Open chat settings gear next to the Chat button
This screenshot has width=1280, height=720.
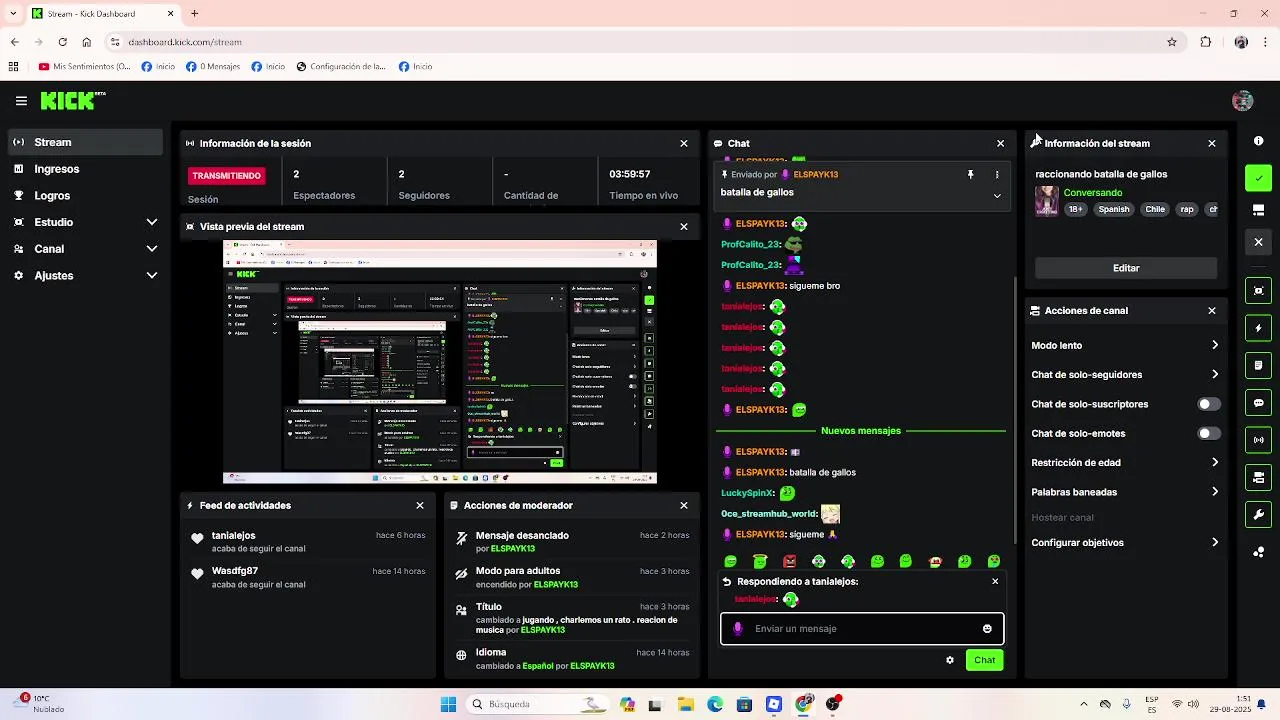coord(950,660)
